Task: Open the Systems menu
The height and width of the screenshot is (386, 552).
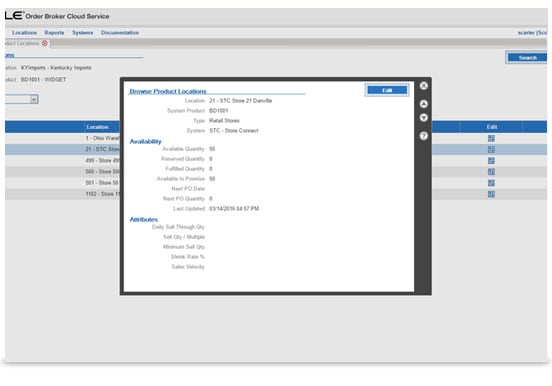Action: click(x=83, y=33)
